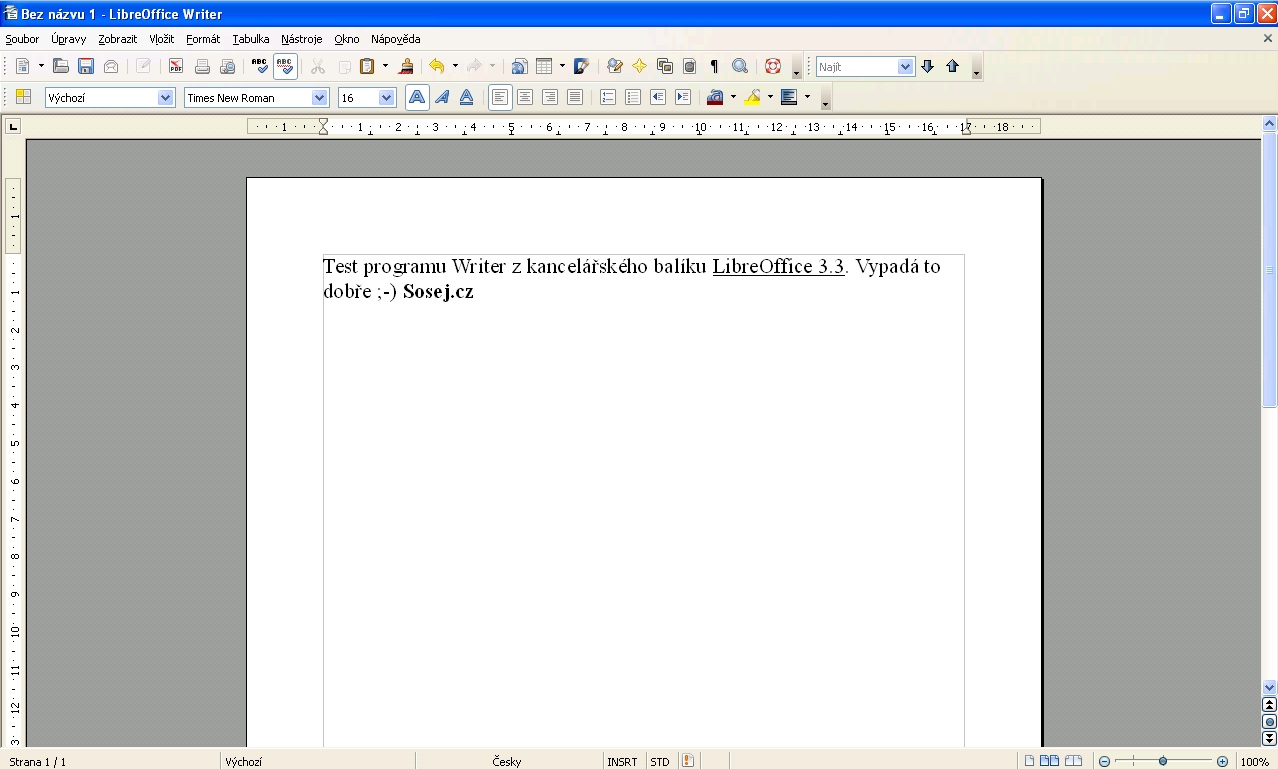
Task: Click the Open file folder icon
Action: 61,67
